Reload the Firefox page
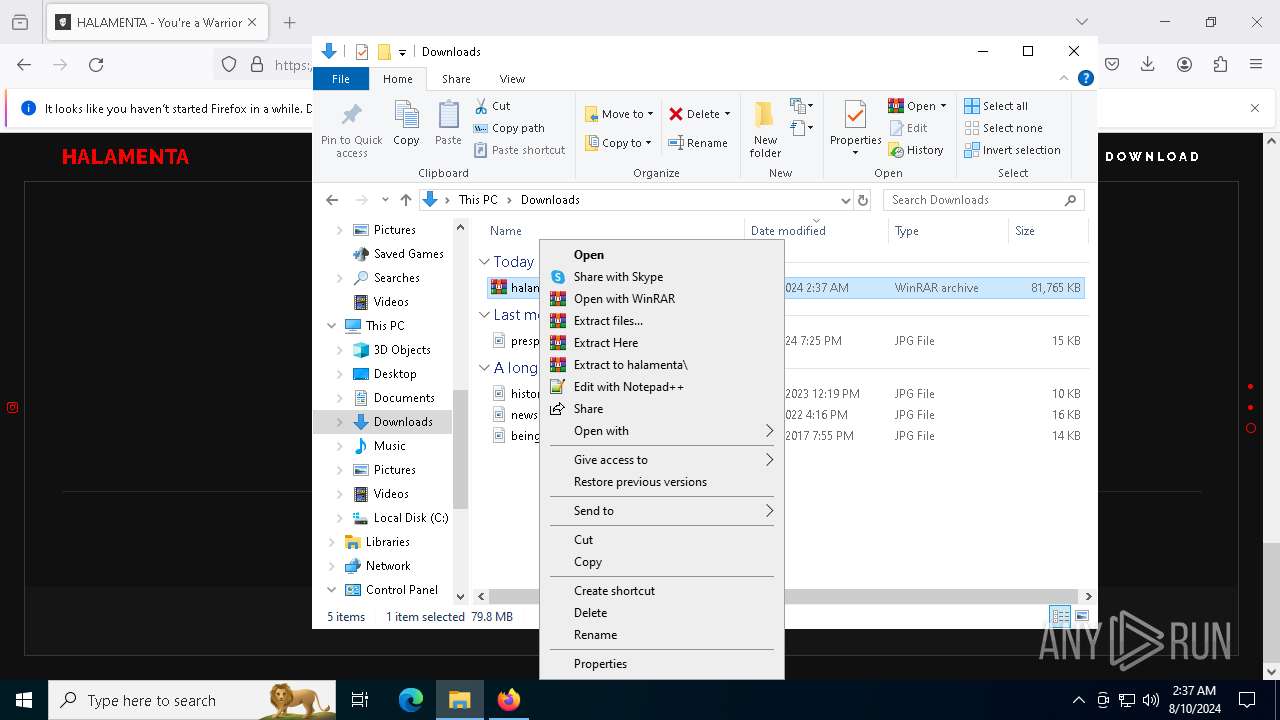Screen dimensions: 1280x720 click(x=96, y=64)
